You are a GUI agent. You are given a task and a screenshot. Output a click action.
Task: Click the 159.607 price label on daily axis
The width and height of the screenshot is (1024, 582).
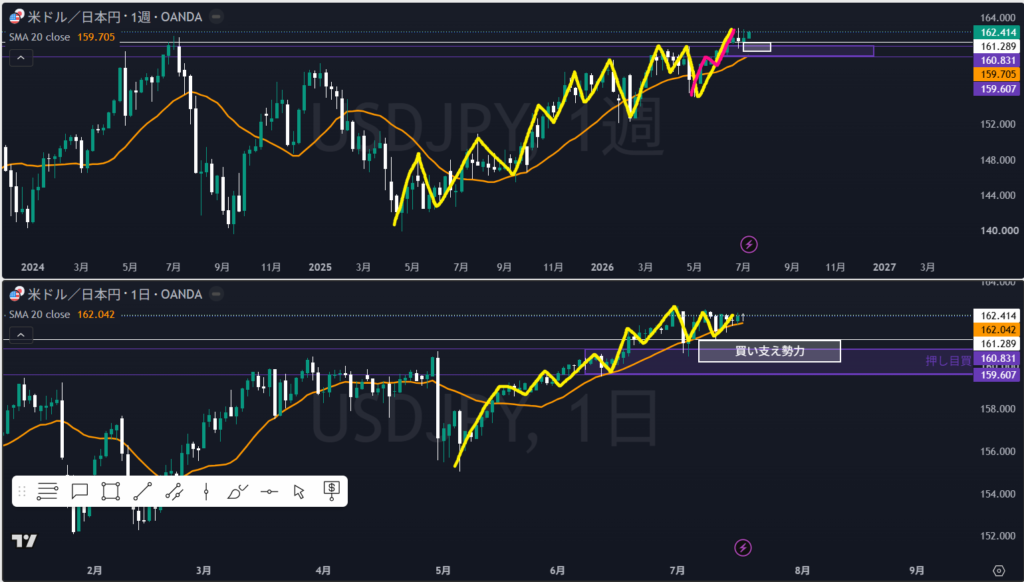pyautogui.click(x=997, y=374)
